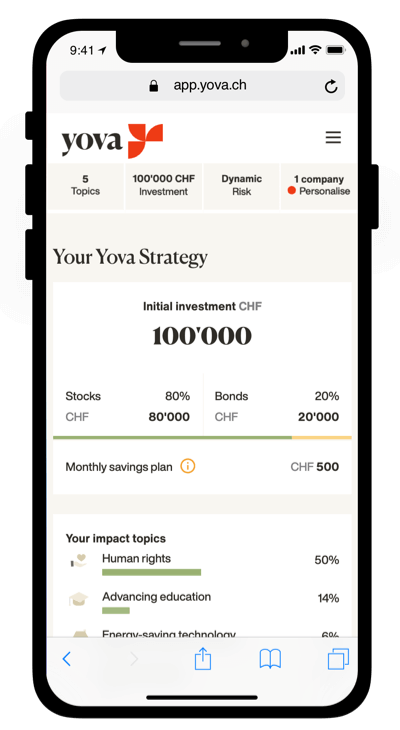Viewport: 400px width, 730px height.
Task: Open Safari bookmarks book icon
Action: [x=270, y=659]
